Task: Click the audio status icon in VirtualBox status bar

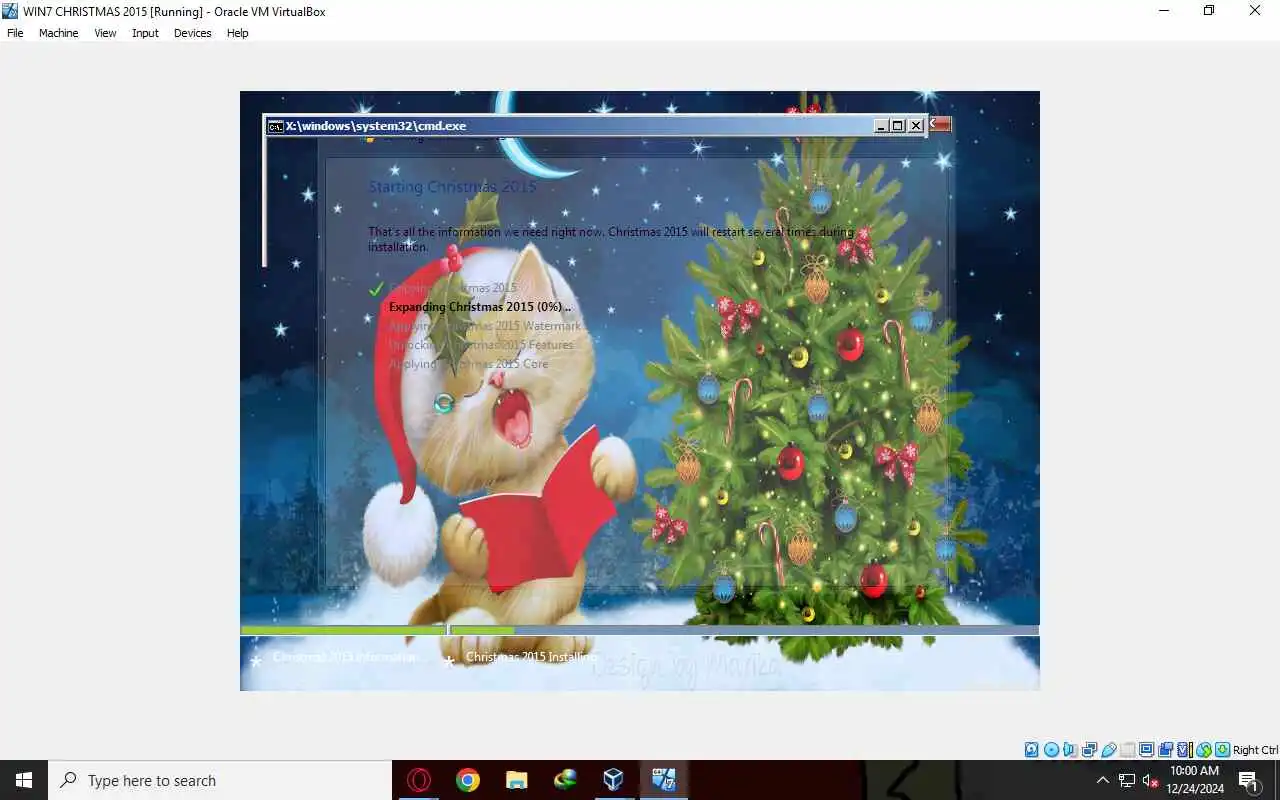Action: click(x=1070, y=750)
